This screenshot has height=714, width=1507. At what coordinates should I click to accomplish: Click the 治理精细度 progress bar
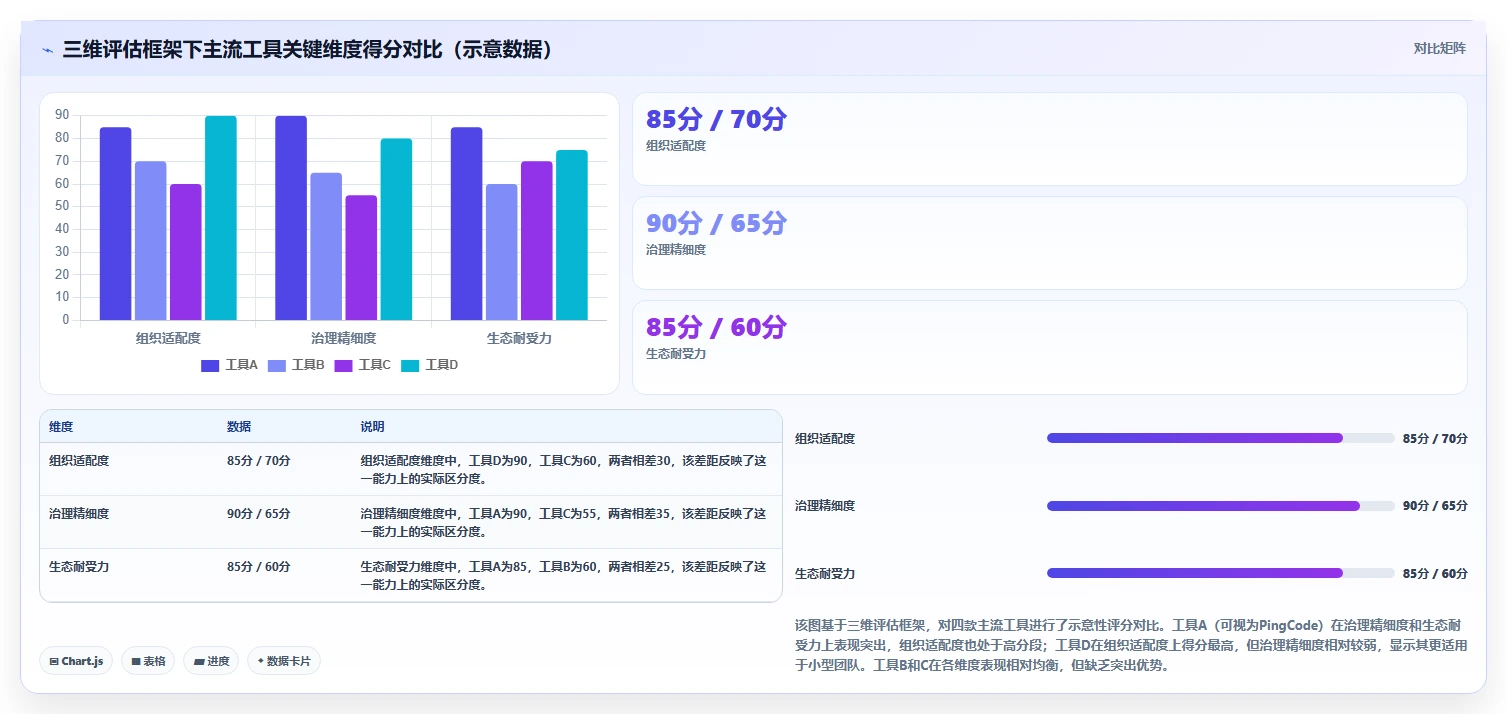pos(1220,506)
